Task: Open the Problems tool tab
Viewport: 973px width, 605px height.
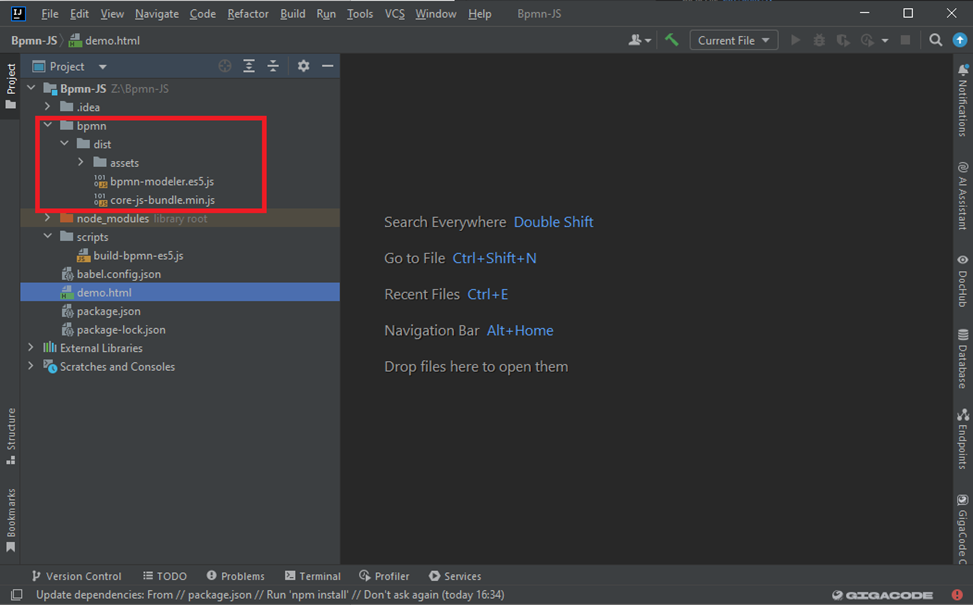Action: 235,576
